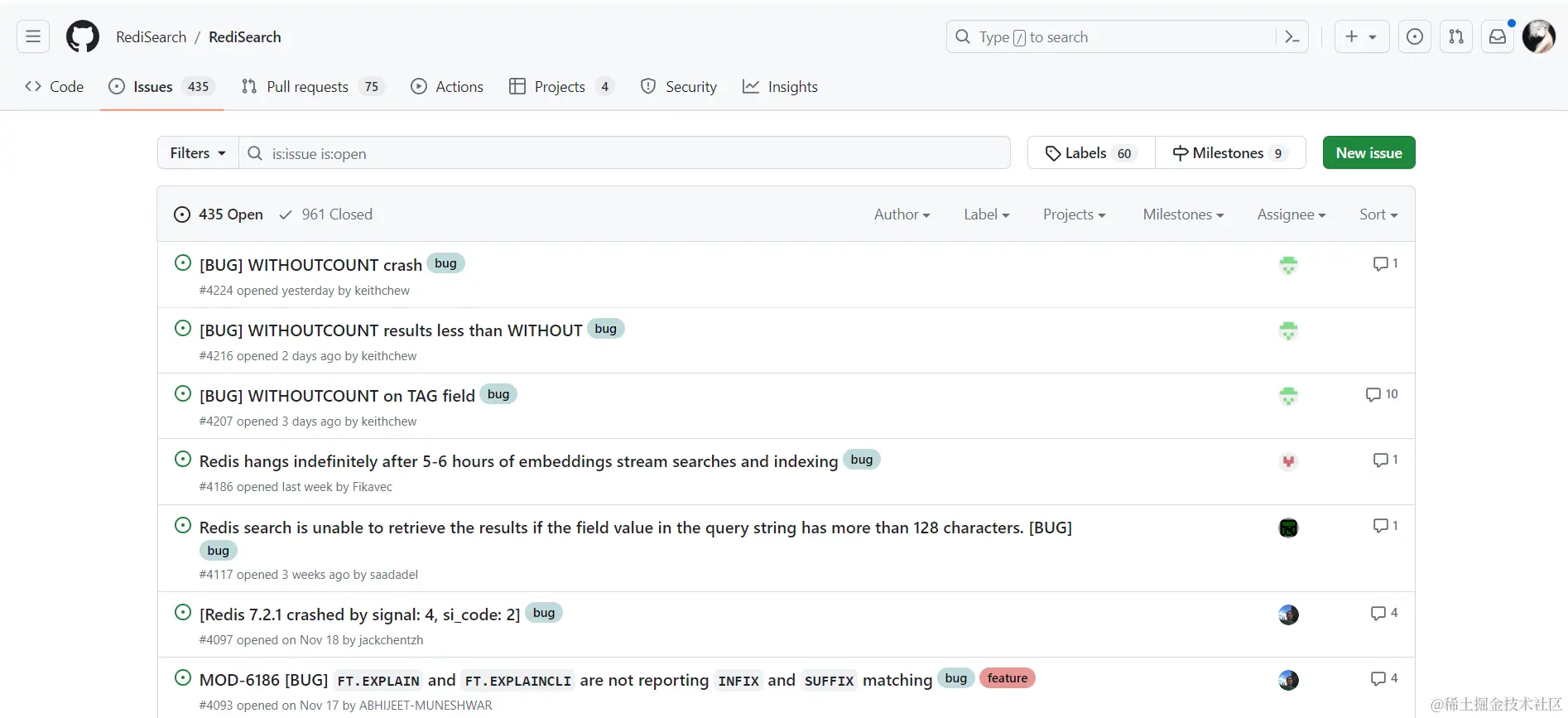Screen dimensions: 1568x718
Task: Open assignee avatar on Redis hangs issue
Action: click(x=1288, y=461)
